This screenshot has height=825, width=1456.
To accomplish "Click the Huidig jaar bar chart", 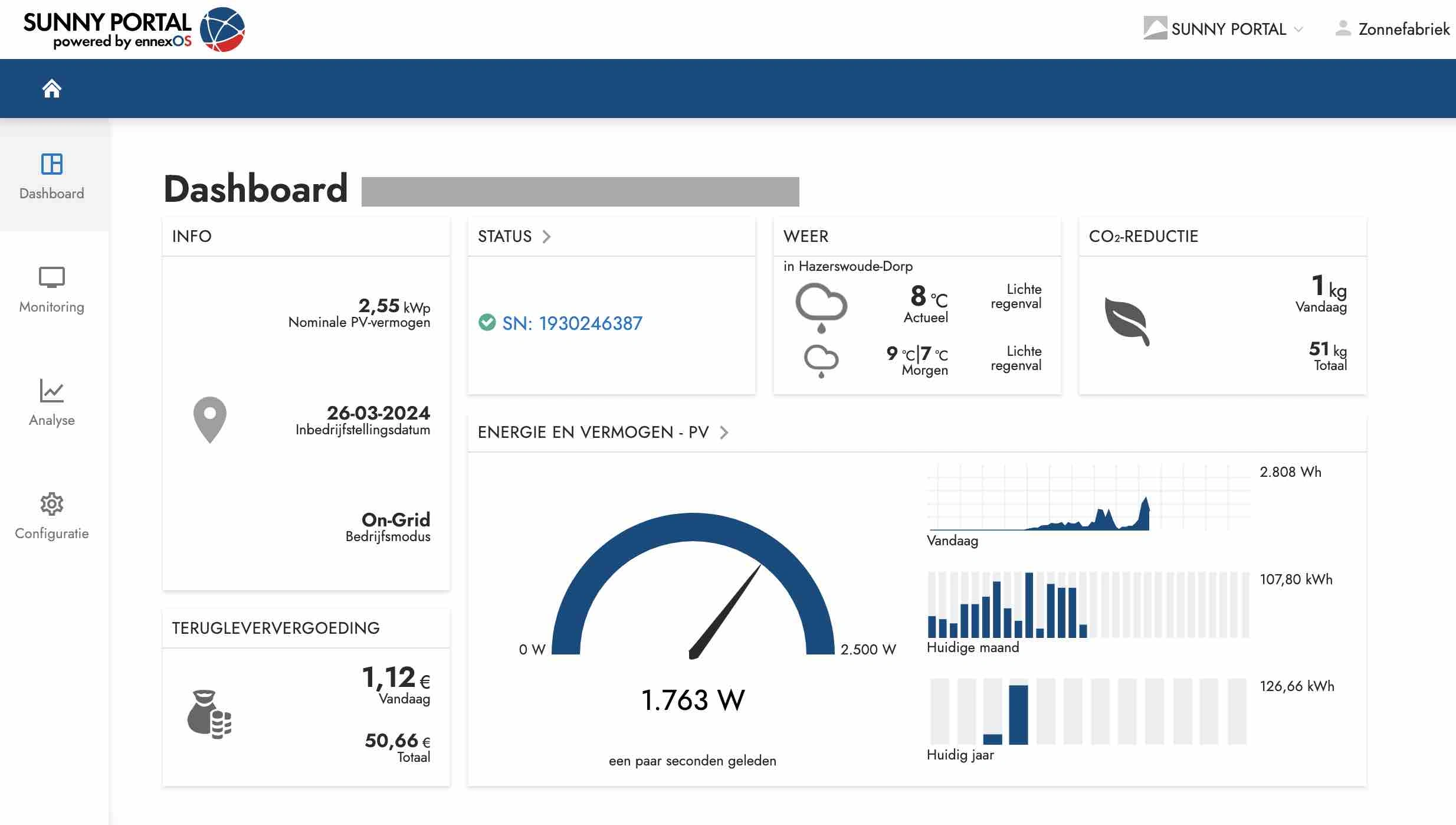I will [x=1088, y=711].
